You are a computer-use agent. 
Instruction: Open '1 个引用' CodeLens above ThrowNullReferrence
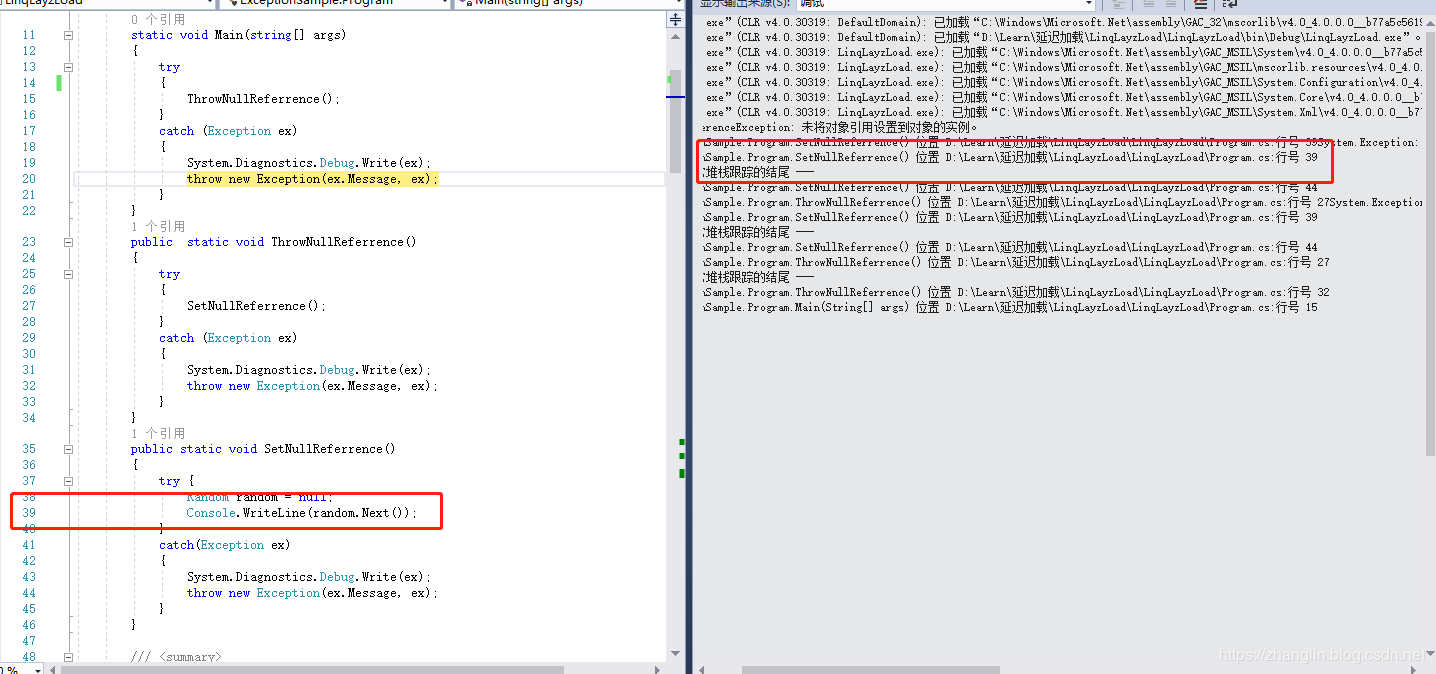pyautogui.click(x=158, y=226)
